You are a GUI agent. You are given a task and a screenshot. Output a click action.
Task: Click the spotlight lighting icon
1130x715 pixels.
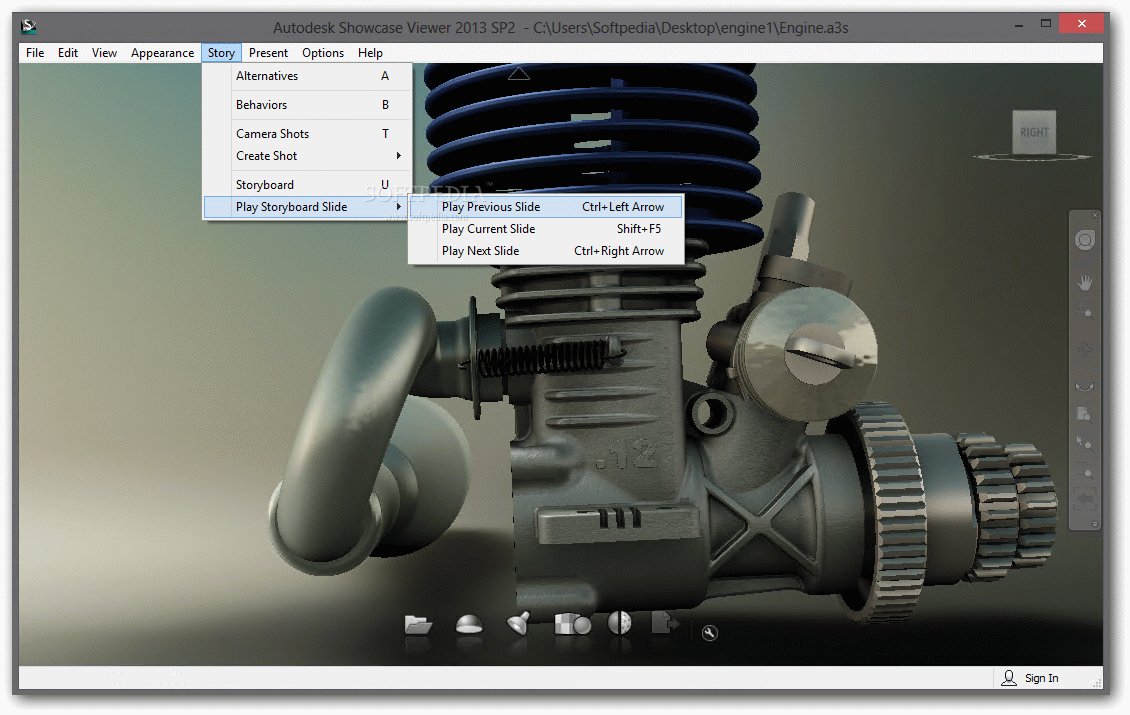[519, 623]
